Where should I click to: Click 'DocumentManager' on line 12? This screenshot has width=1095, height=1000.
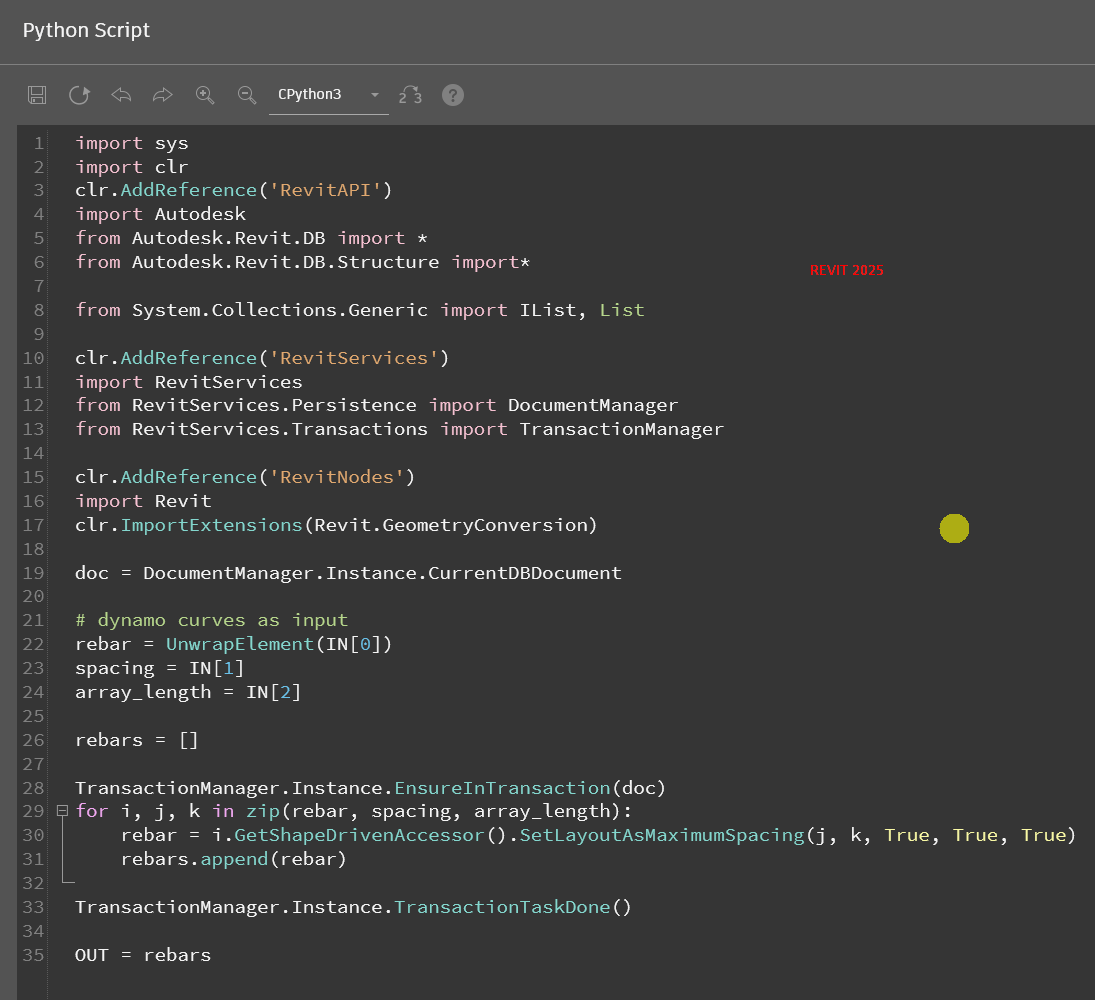(x=593, y=405)
